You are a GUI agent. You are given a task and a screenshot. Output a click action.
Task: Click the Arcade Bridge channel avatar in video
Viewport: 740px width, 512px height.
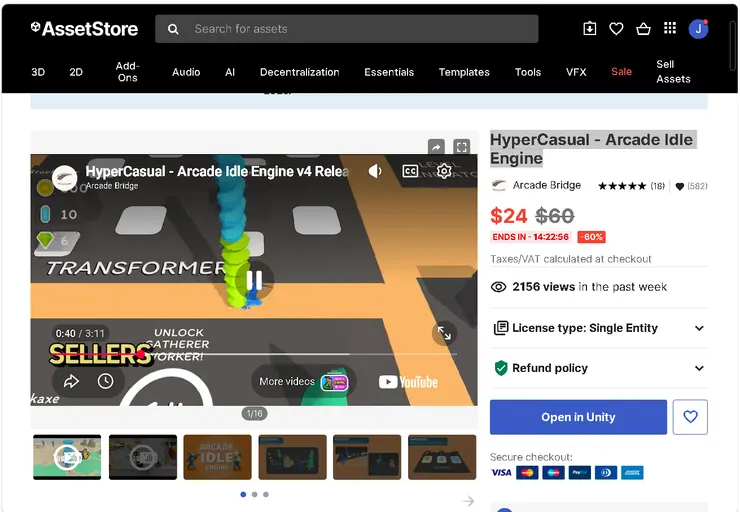click(x=64, y=177)
